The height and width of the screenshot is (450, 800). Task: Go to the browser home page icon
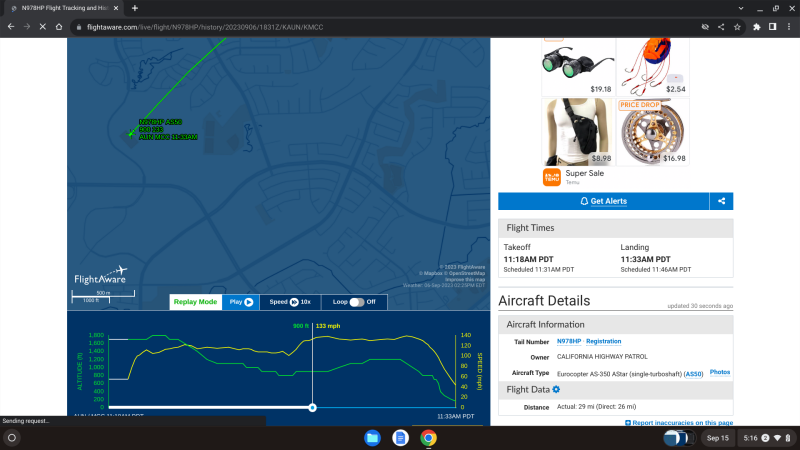coord(59,27)
